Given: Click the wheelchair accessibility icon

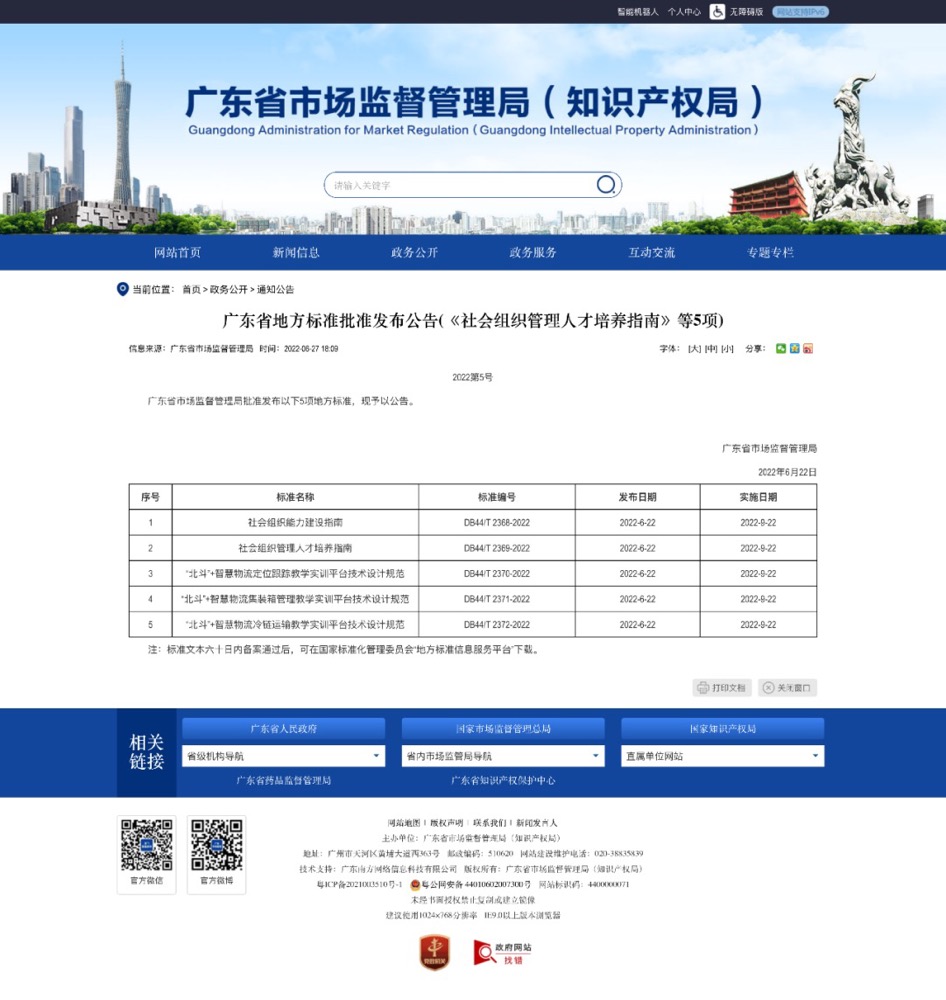Looking at the screenshot, I should (717, 12).
